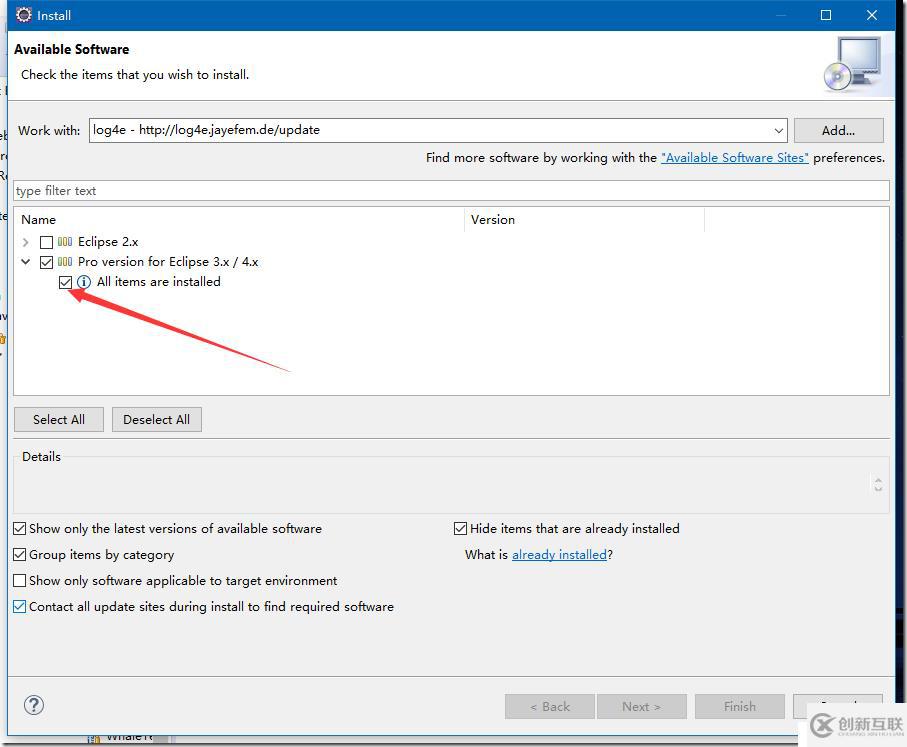The image size is (907, 747).
Task: Collapse the Pro version for Eclipse node
Action: (x=25, y=262)
